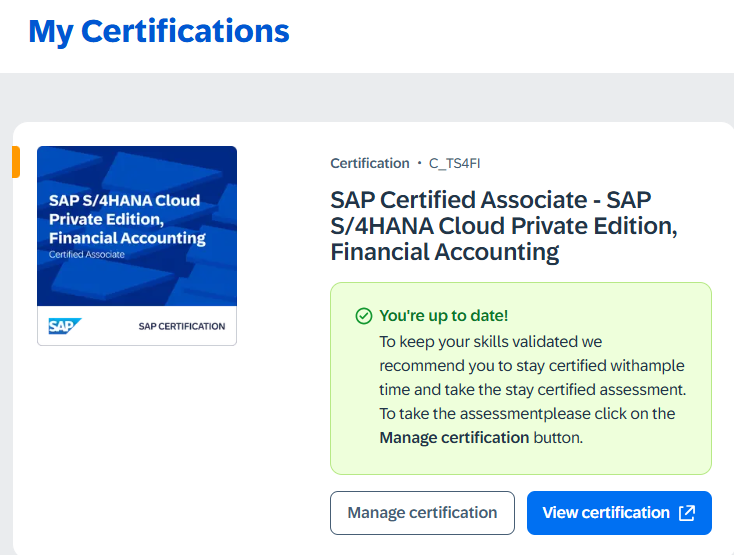The image size is (734, 555).
Task: Click the external link icon on View certification
Action: 687,513
